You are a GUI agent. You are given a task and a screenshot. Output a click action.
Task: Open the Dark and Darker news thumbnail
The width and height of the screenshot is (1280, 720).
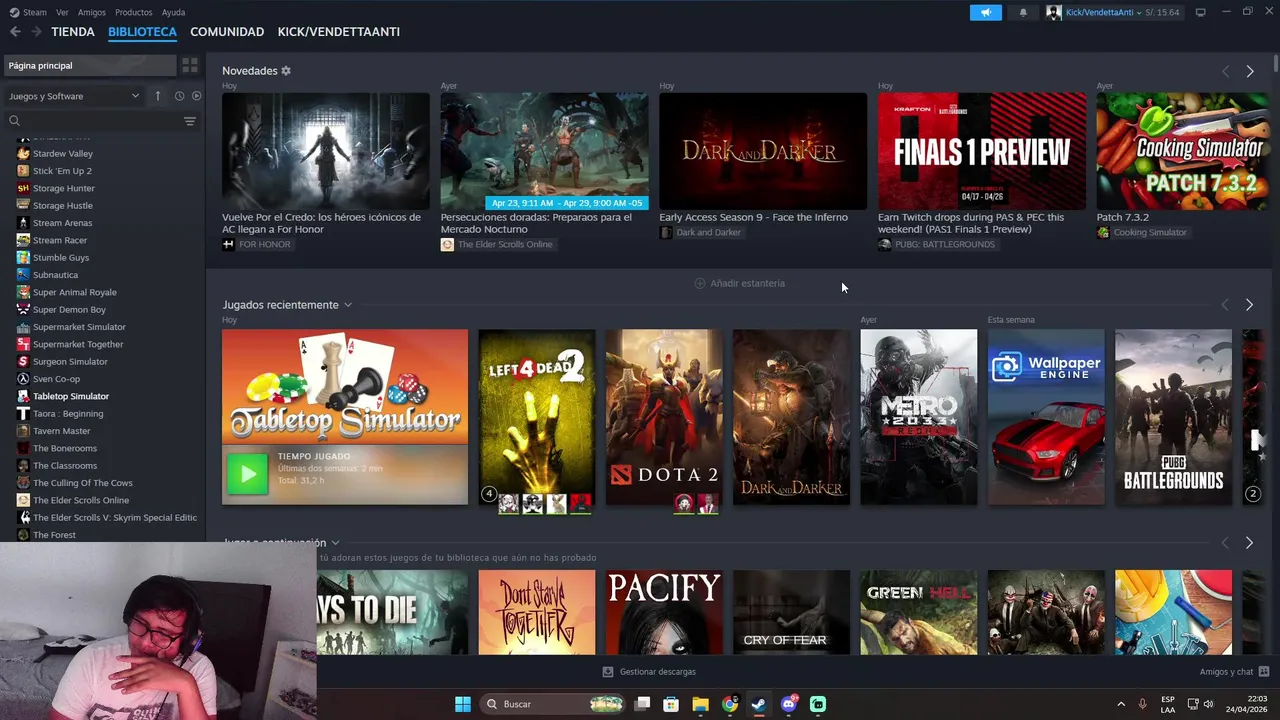pos(763,151)
